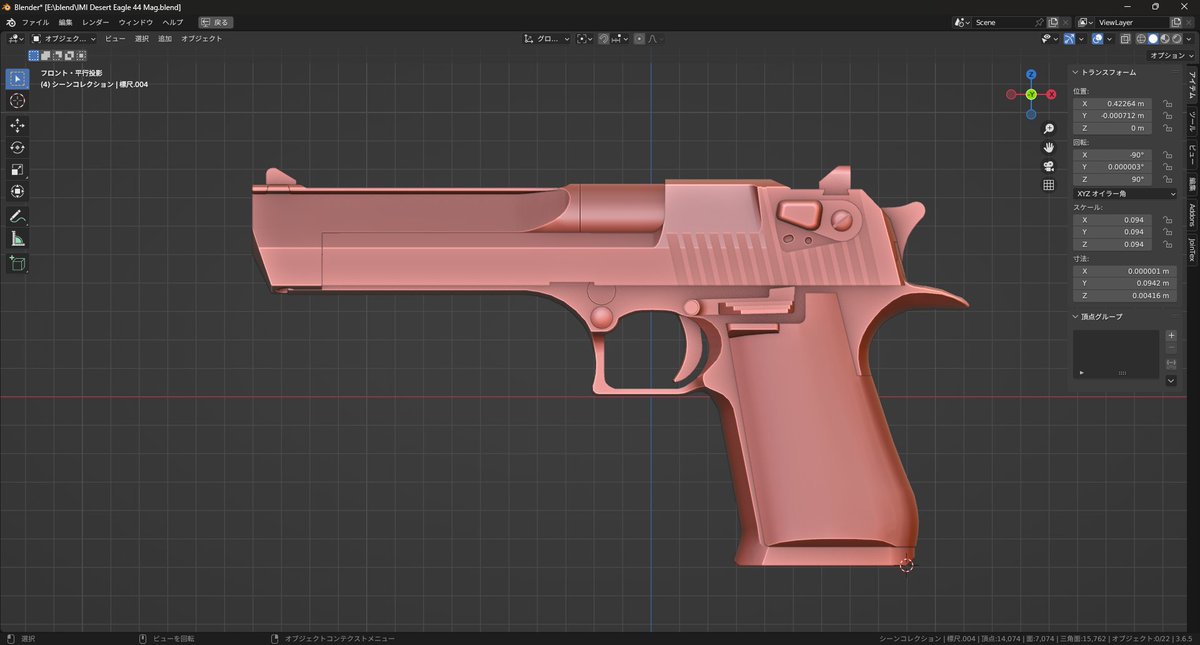The image size is (1200, 645).
Task: Toggle lock on scale Z
Action: pos(1168,244)
